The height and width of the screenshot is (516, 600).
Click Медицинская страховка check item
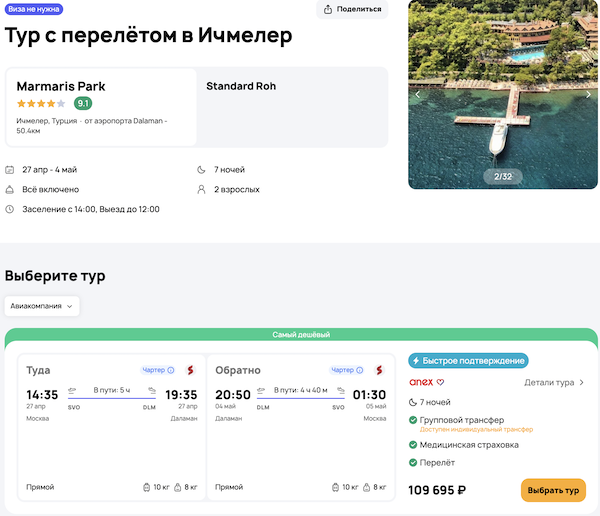(468, 445)
